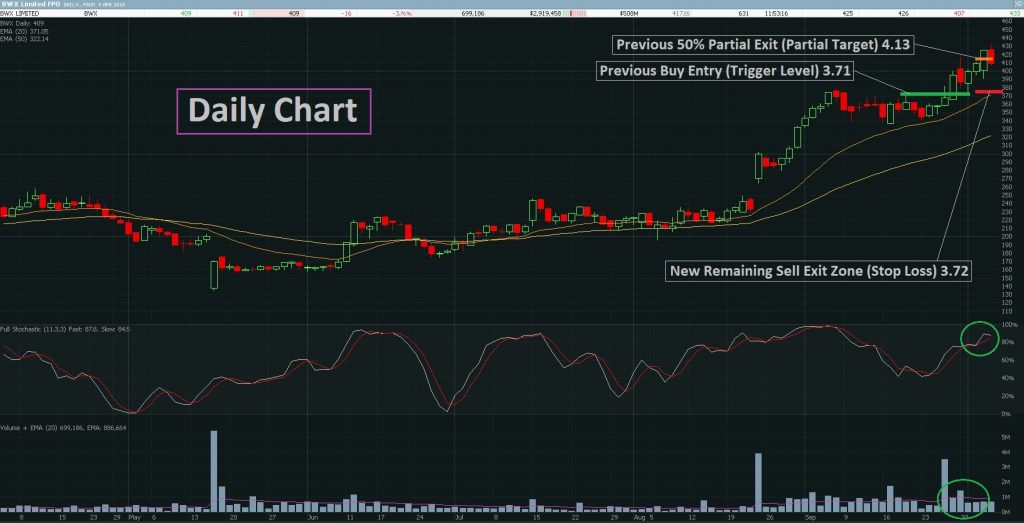Open the Volume + EMA (20) indicator label

[63, 428]
